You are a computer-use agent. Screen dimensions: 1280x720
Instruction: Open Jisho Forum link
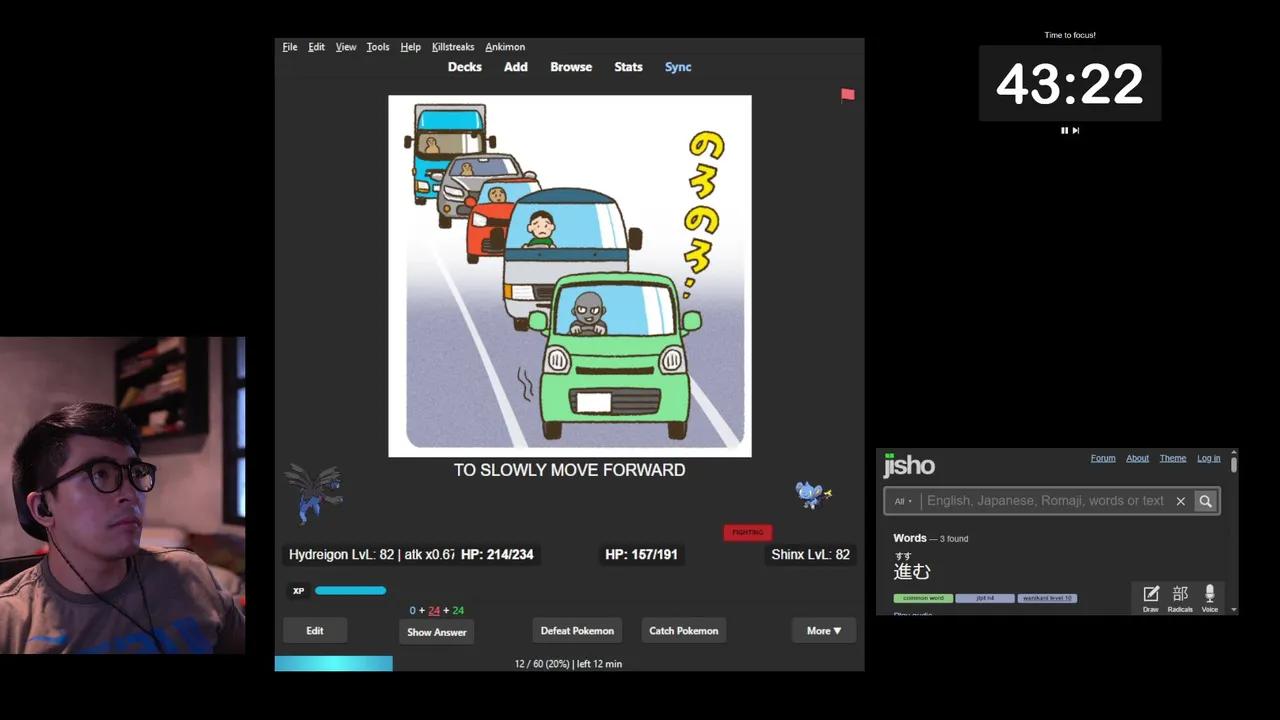pos(1103,458)
